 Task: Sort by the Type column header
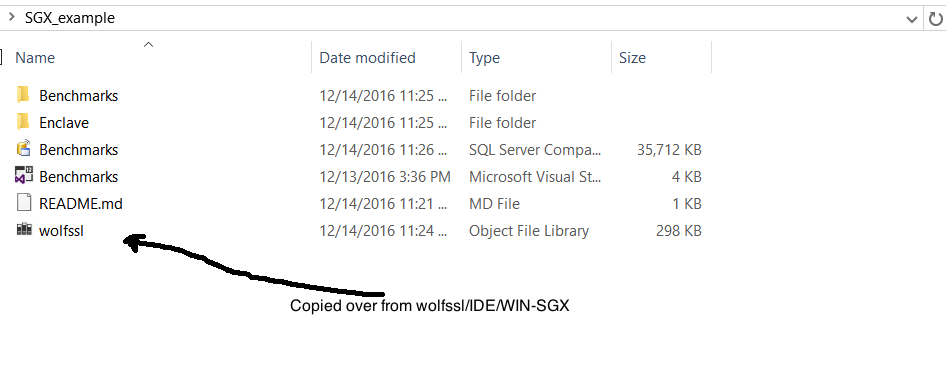(x=484, y=58)
